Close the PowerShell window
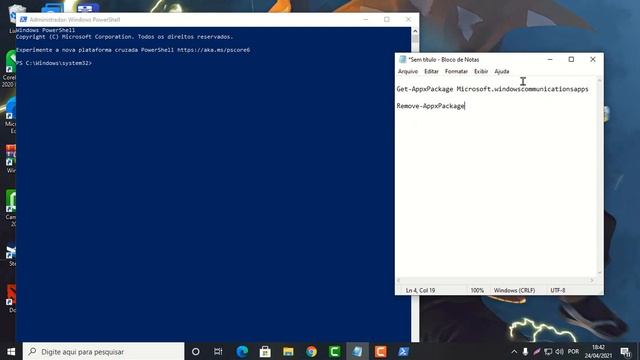This screenshot has height=360, width=640. 408,20
